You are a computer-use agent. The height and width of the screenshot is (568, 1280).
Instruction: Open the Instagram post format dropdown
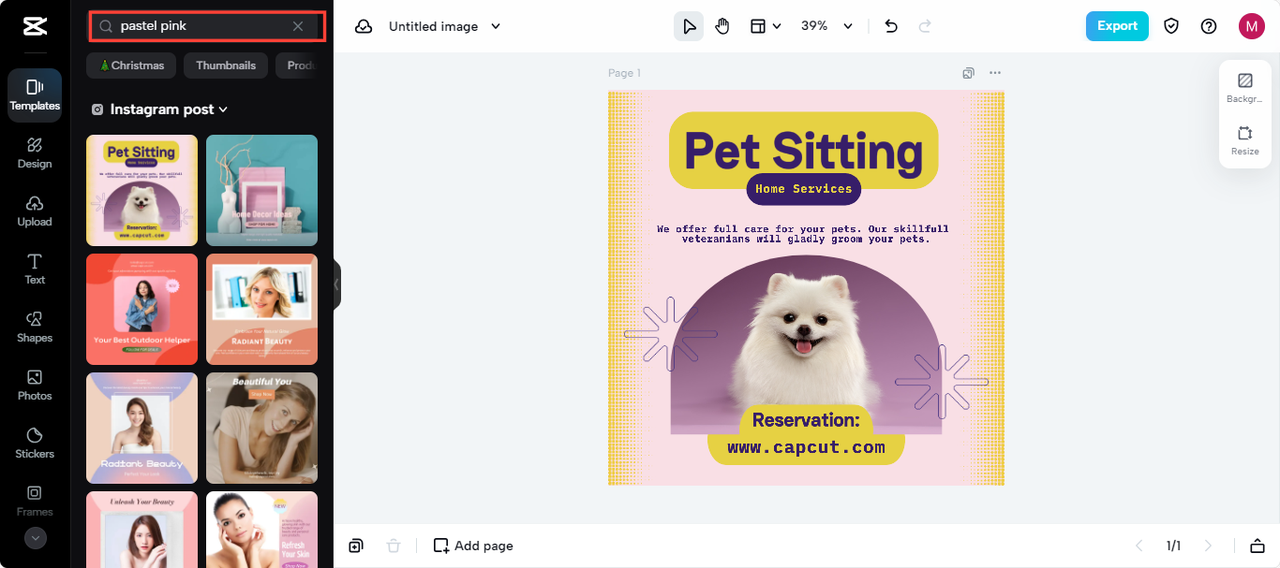coord(160,110)
